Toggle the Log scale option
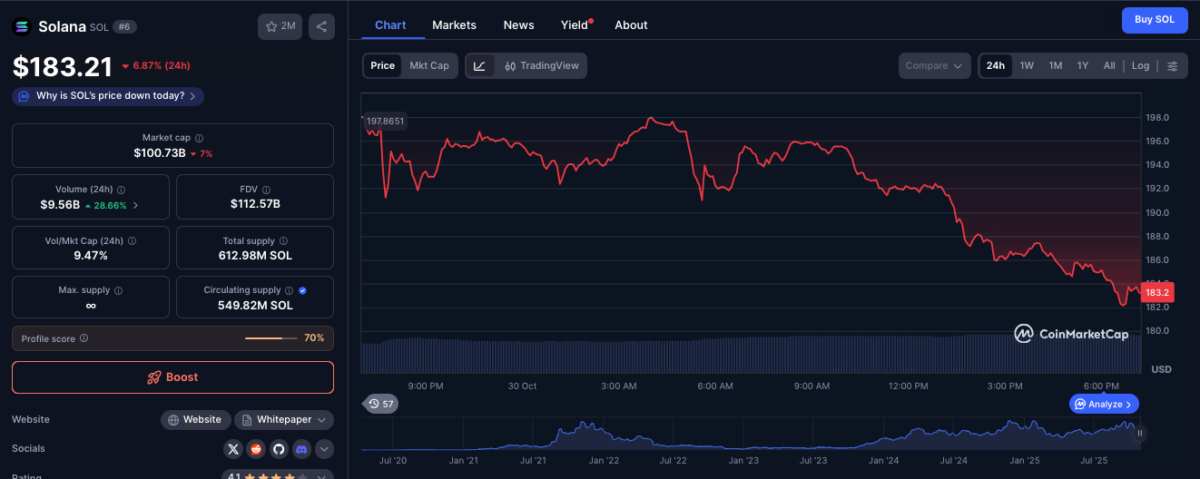Image resolution: width=1200 pixels, height=479 pixels. pos(1140,66)
